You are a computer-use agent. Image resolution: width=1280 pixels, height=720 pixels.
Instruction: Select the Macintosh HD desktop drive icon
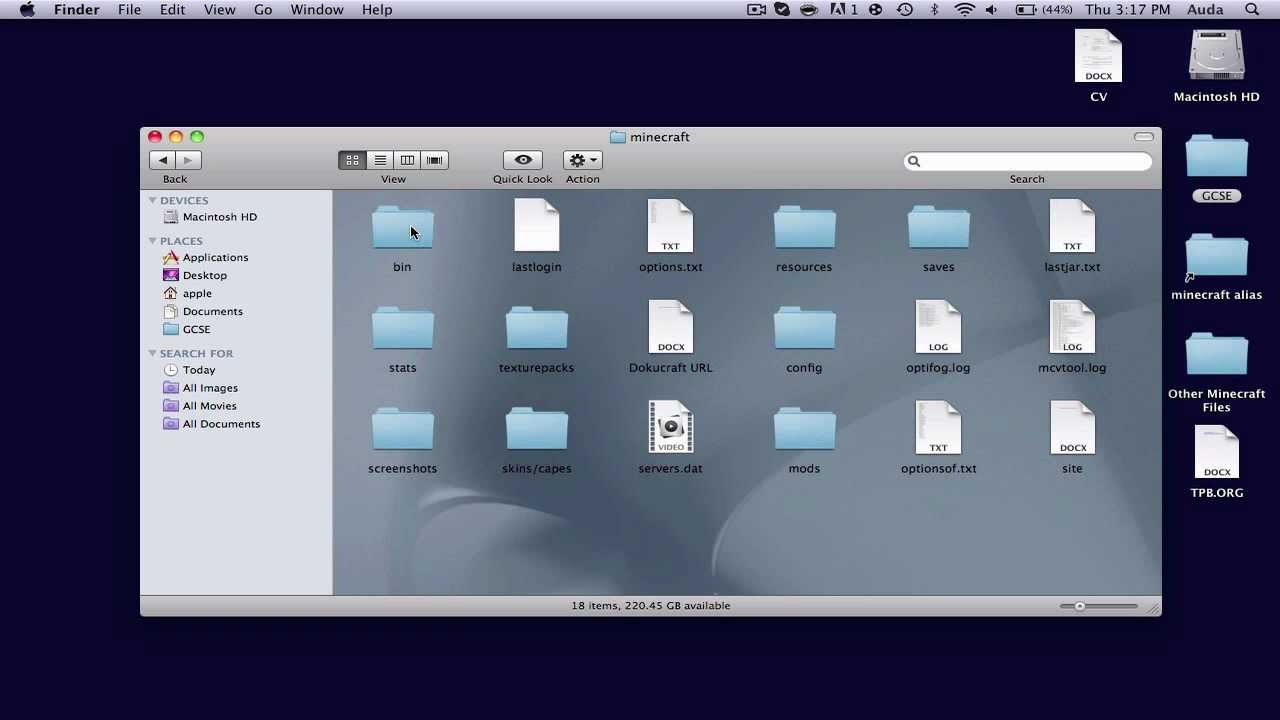pyautogui.click(x=1216, y=56)
